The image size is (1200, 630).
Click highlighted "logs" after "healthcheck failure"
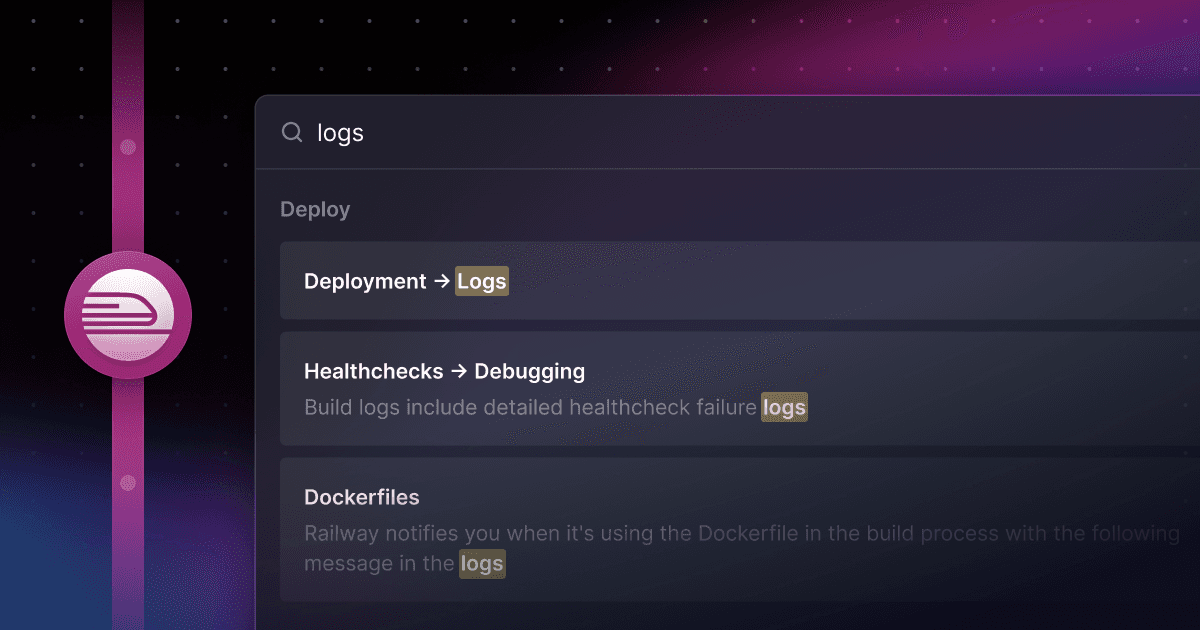pos(784,408)
